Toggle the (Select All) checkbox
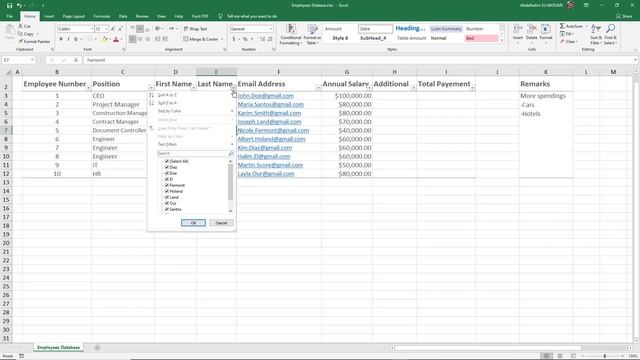The width and height of the screenshot is (640, 360). (x=167, y=161)
